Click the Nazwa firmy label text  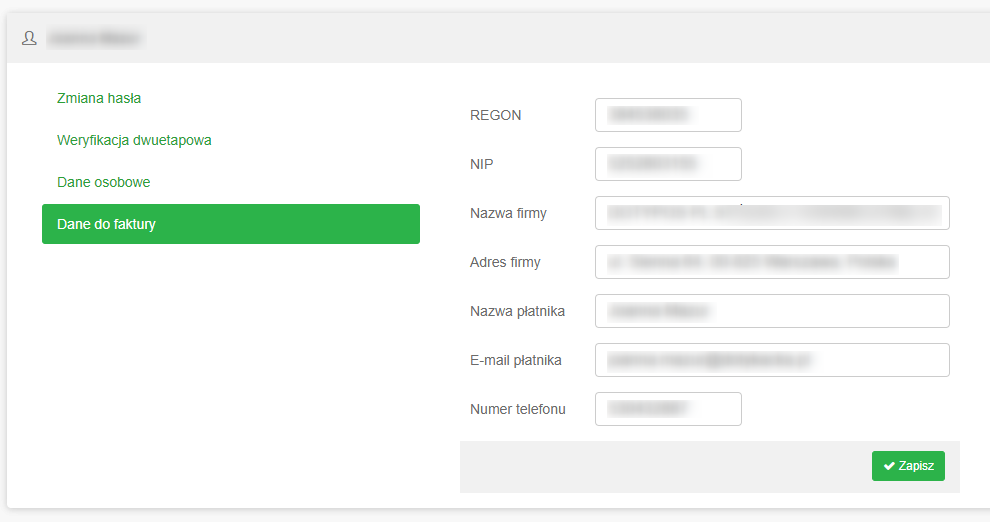(x=508, y=213)
